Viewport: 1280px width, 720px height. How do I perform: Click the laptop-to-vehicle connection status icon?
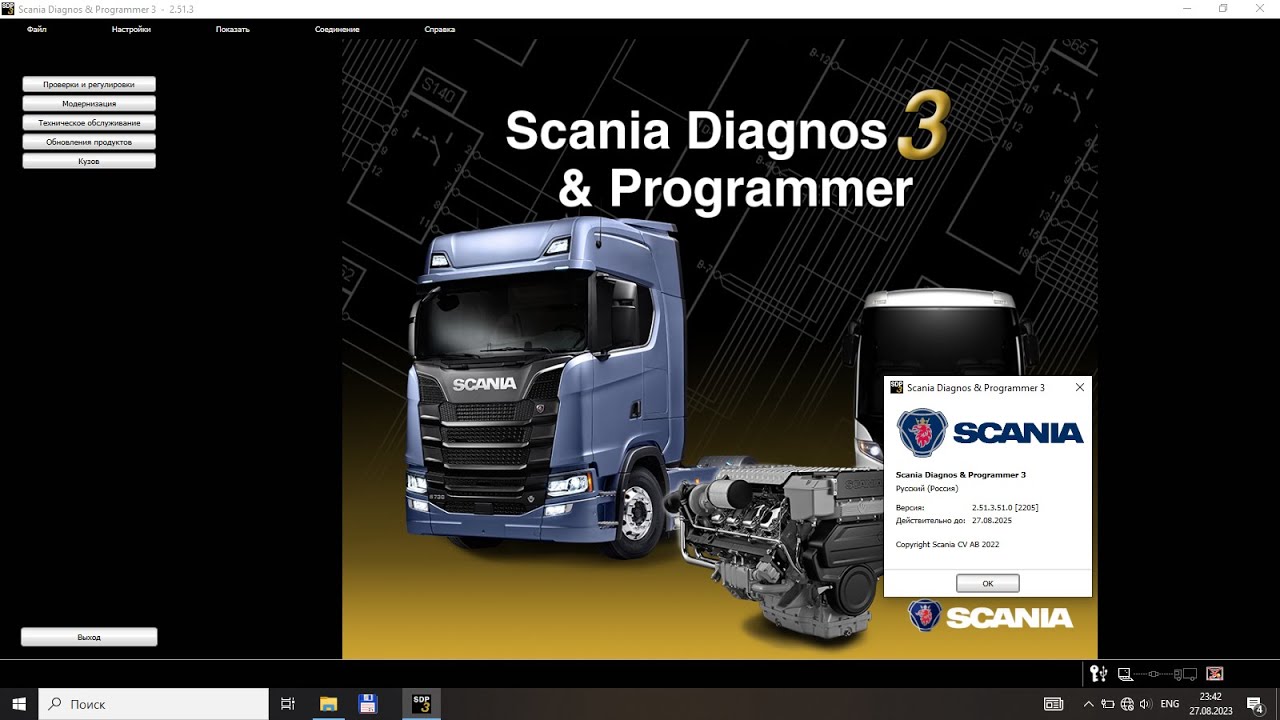(1157, 674)
